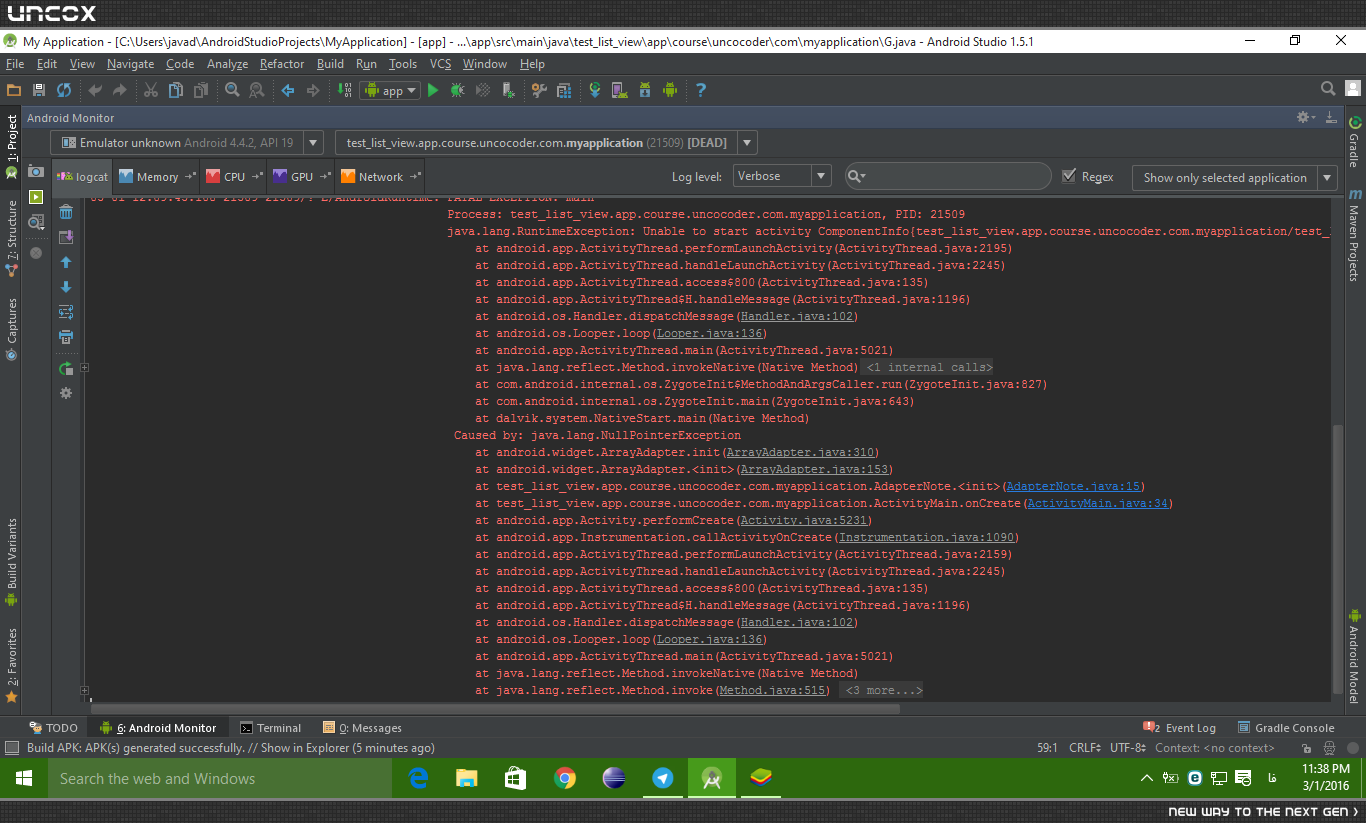Open the Log level Verbose dropdown
This screenshot has width=1366, height=823.
(x=782, y=176)
